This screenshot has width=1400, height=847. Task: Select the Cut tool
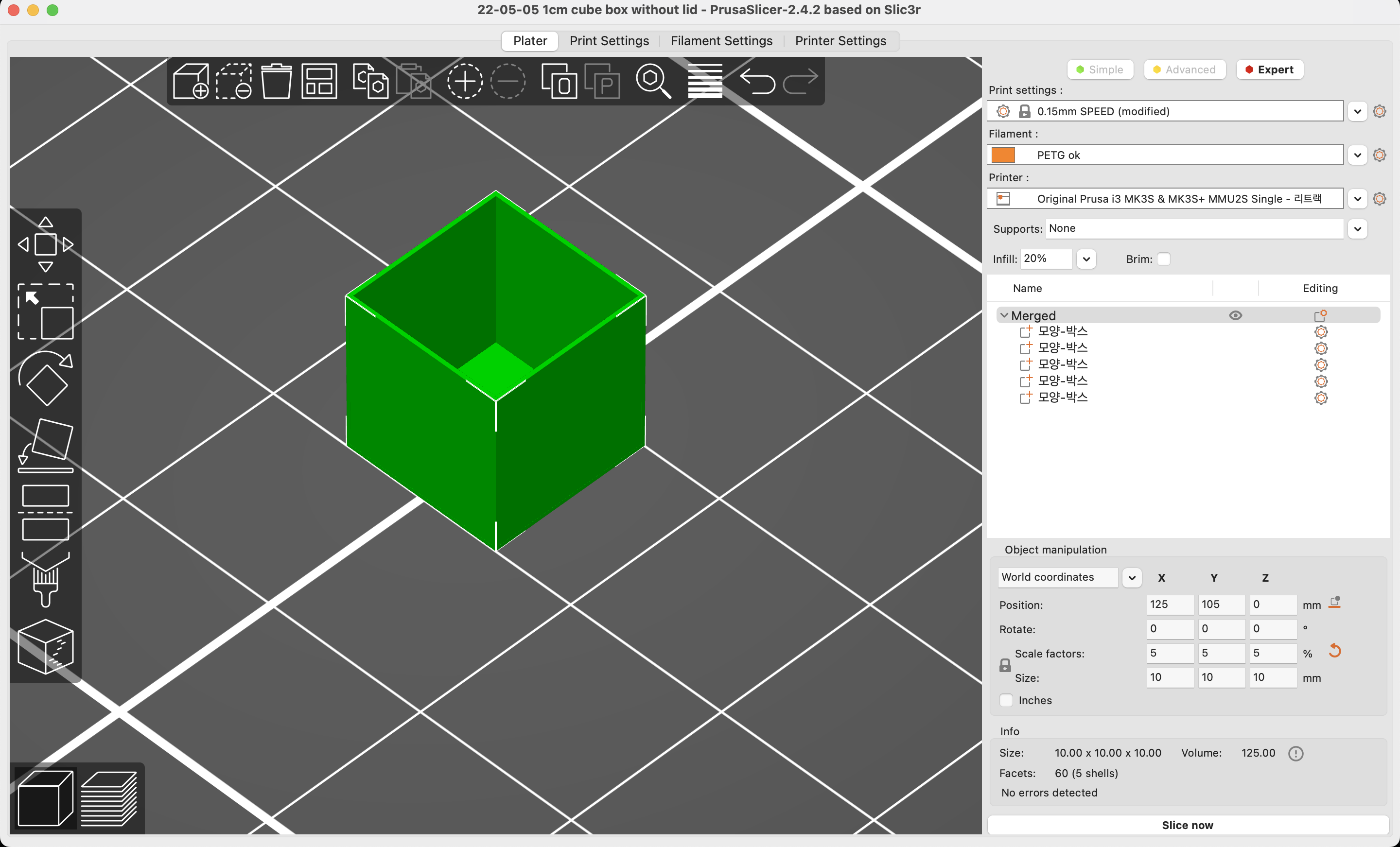pos(46,512)
